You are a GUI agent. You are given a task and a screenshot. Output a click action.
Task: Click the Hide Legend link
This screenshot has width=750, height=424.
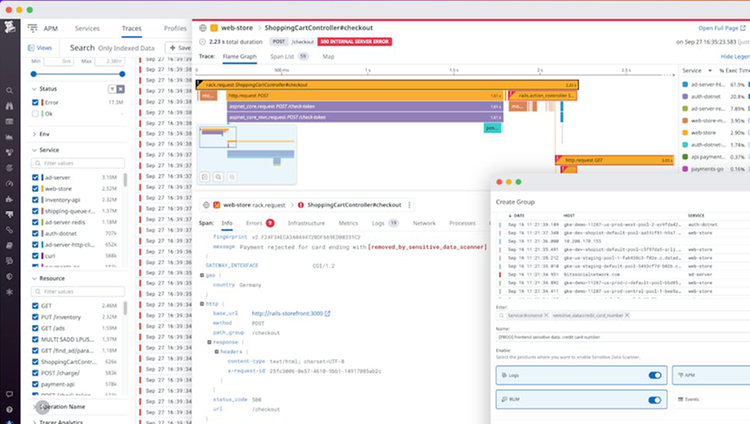click(735, 56)
